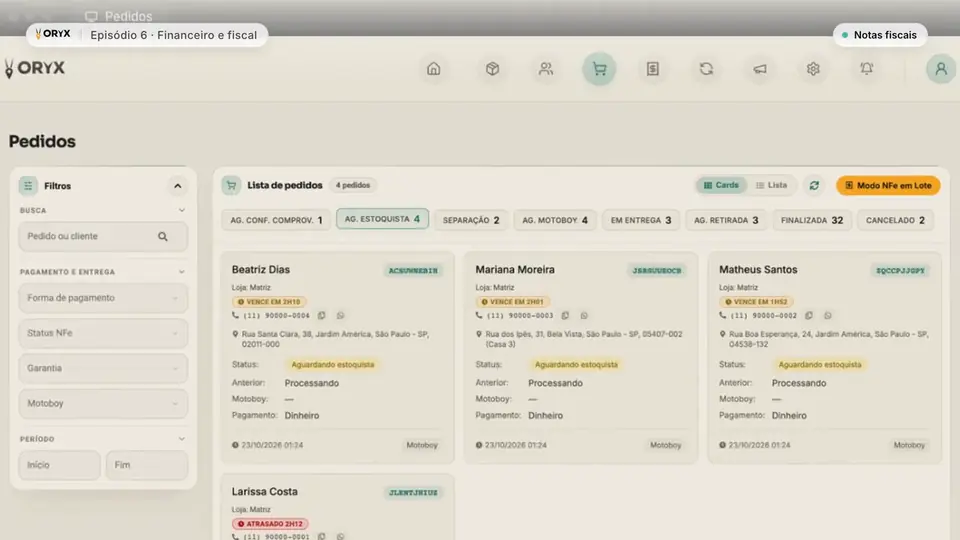This screenshot has height=540, width=960.
Task: Click Modo NFe em Lote button
Action: 888,186
